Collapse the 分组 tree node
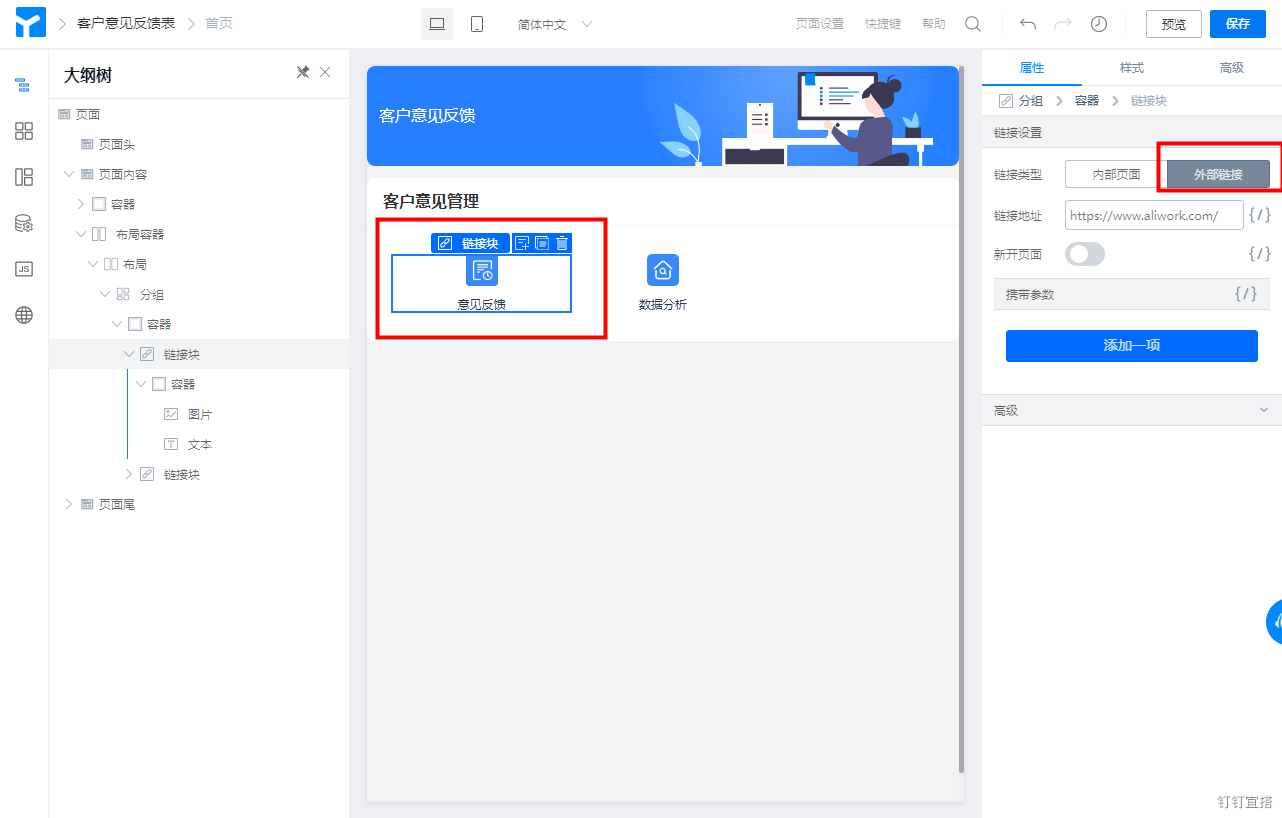The width and height of the screenshot is (1282, 818). 105,294
